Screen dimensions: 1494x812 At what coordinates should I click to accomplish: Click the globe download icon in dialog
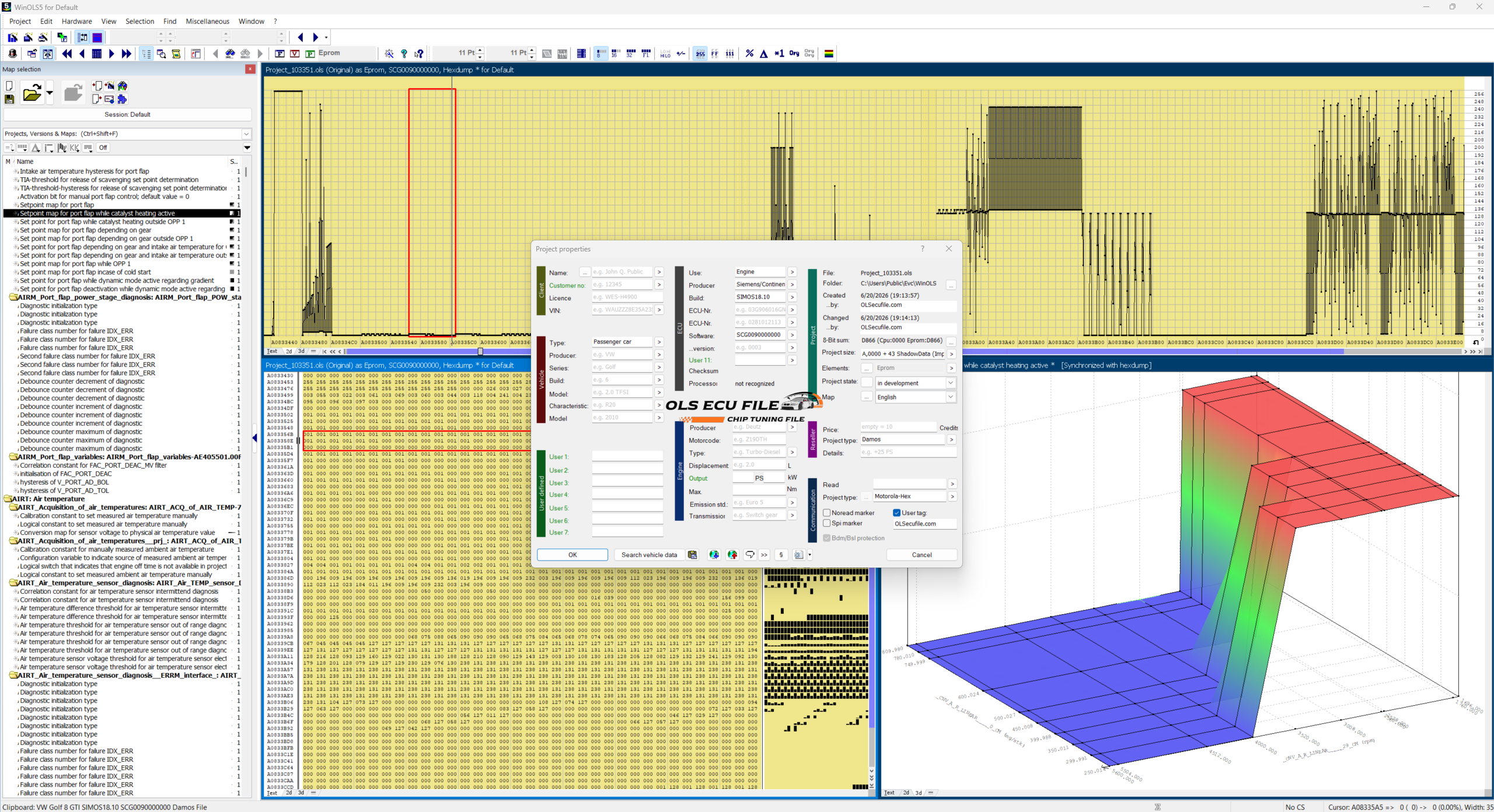(714, 555)
